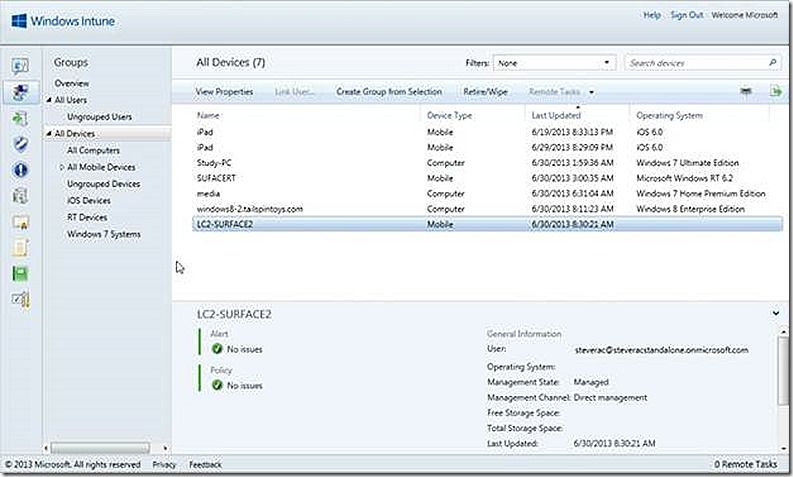Select the SUFACERT device row
This screenshot has height=477, width=793.
pos(488,178)
